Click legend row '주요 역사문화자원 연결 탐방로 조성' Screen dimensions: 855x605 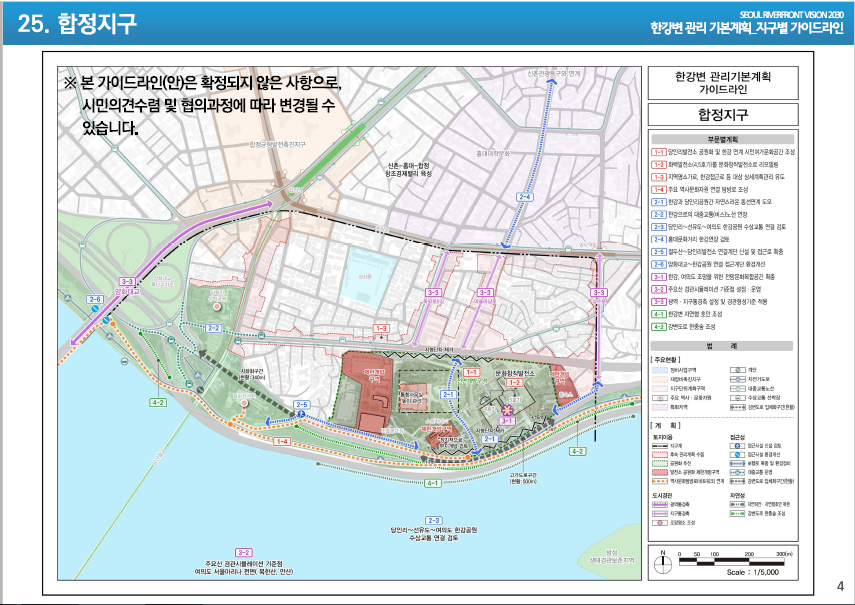701,190
